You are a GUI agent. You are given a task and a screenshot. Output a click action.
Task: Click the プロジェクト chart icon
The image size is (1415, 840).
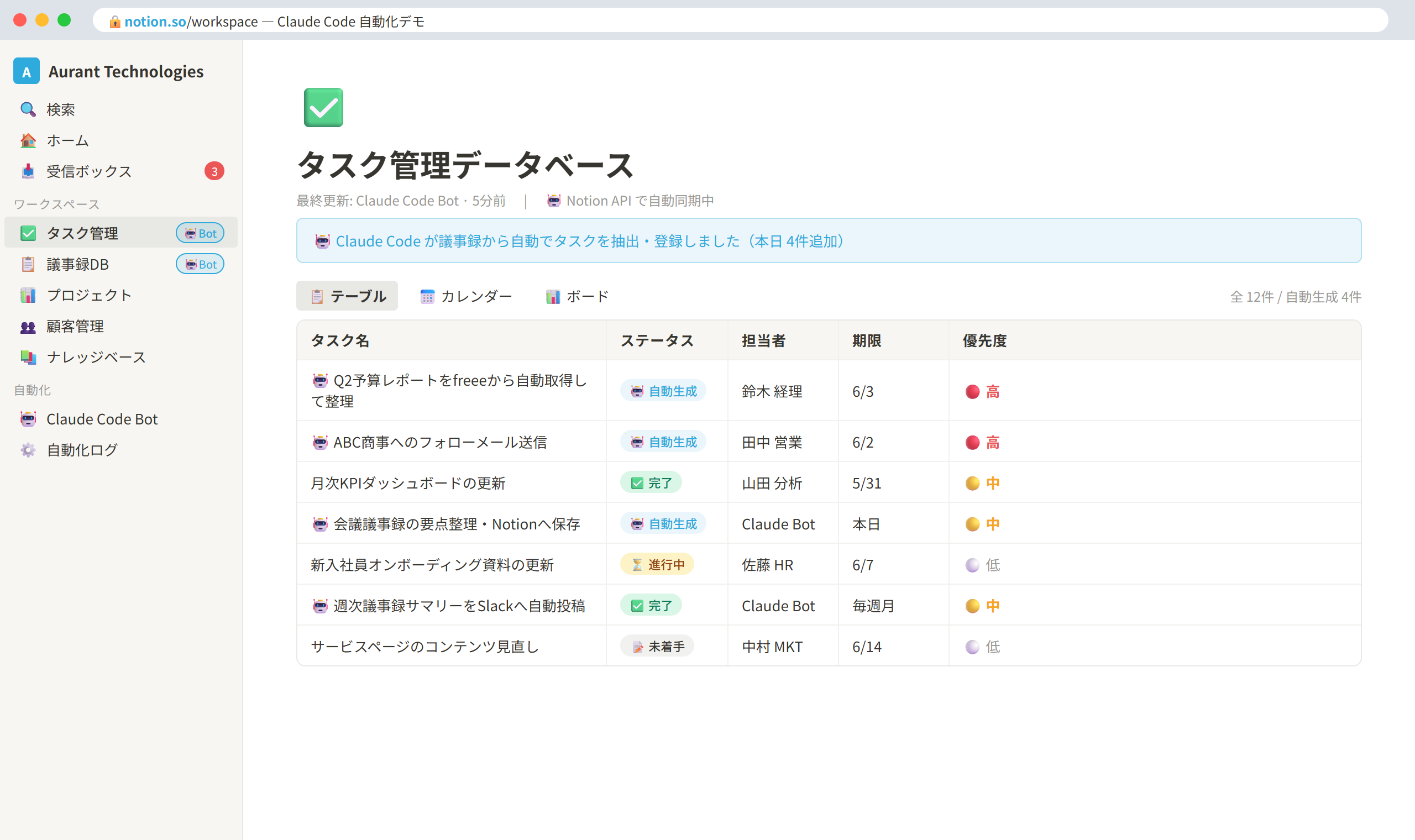(x=28, y=295)
